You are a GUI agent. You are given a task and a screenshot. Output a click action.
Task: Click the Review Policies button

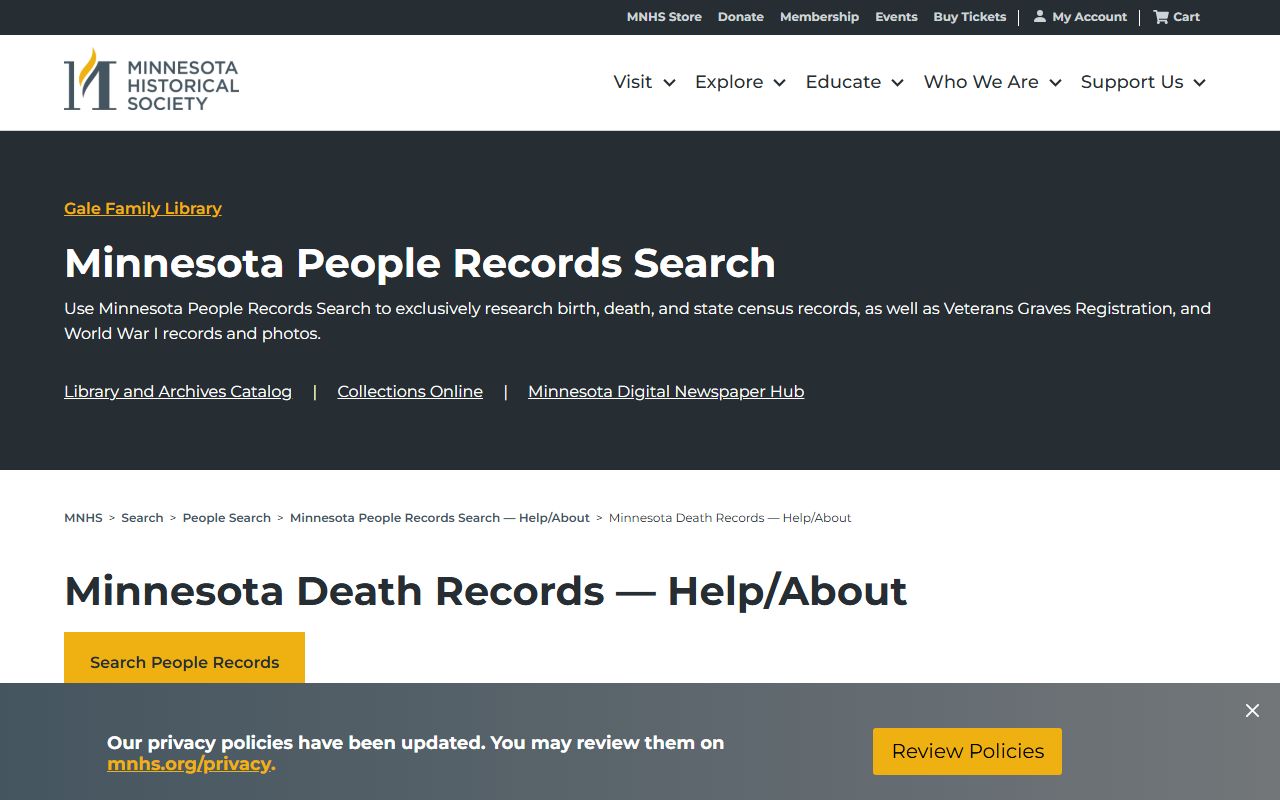(967, 751)
